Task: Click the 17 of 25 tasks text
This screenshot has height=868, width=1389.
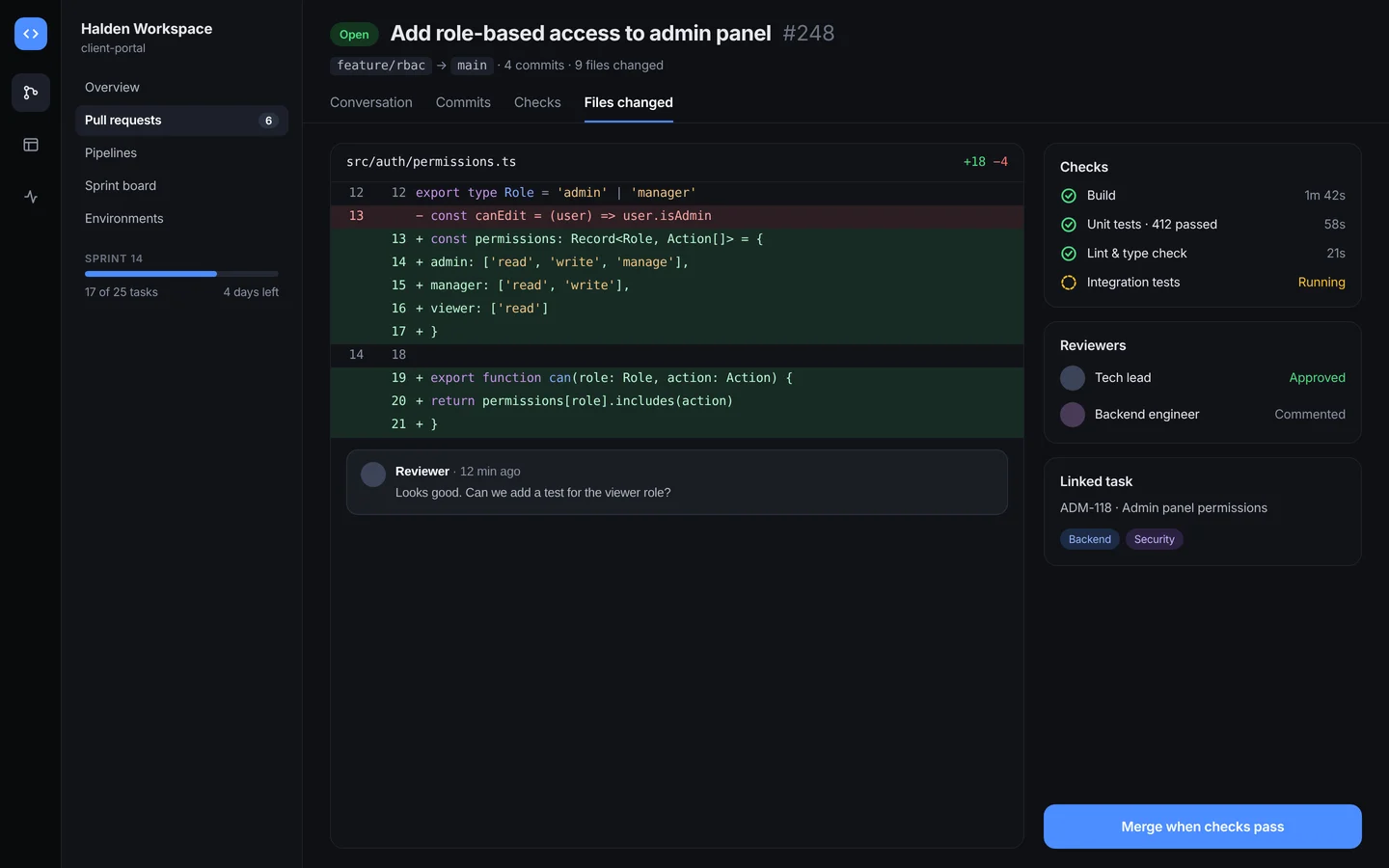Action: point(122,292)
